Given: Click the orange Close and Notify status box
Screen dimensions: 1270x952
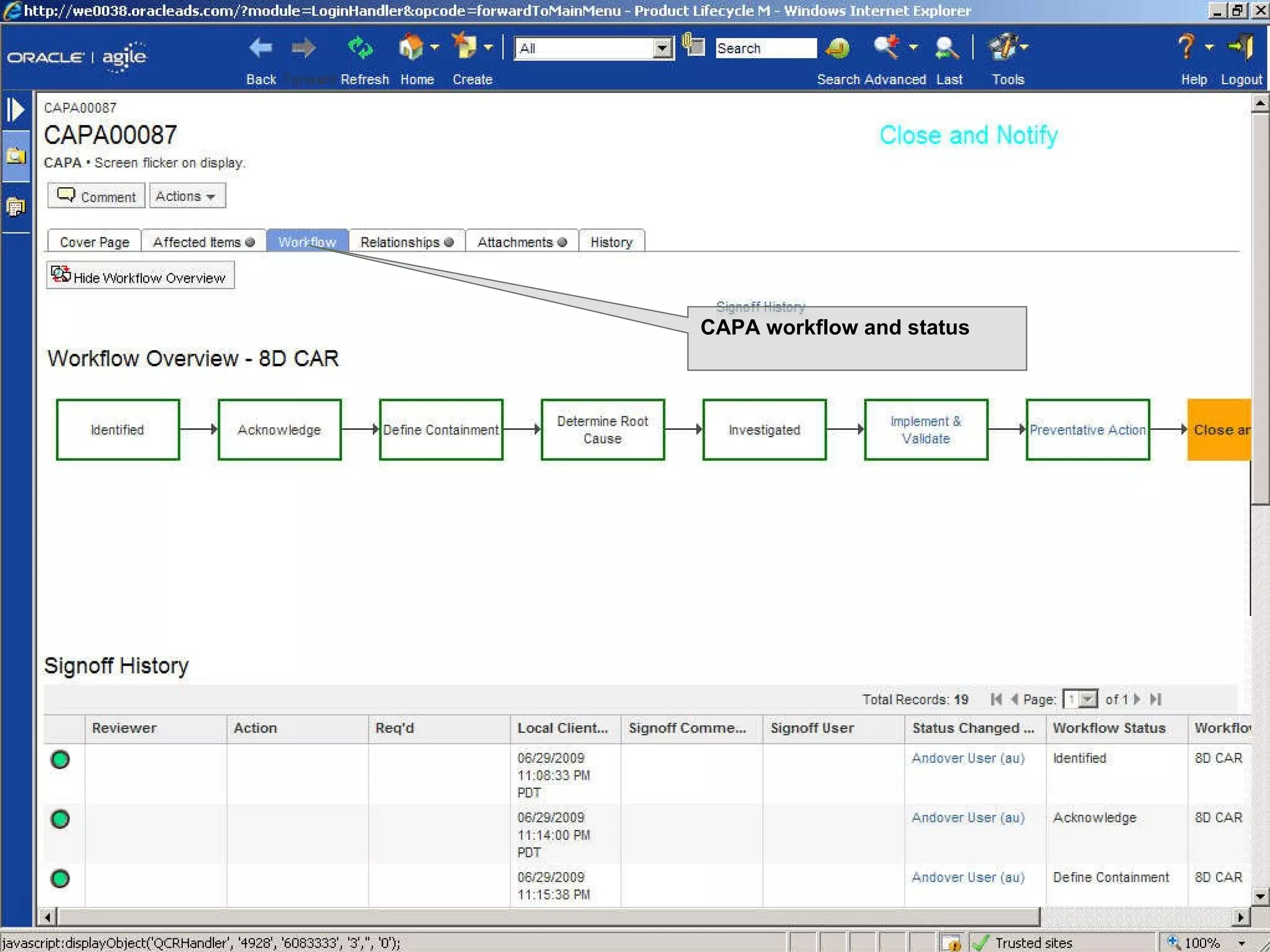Looking at the screenshot, I should (x=1219, y=430).
